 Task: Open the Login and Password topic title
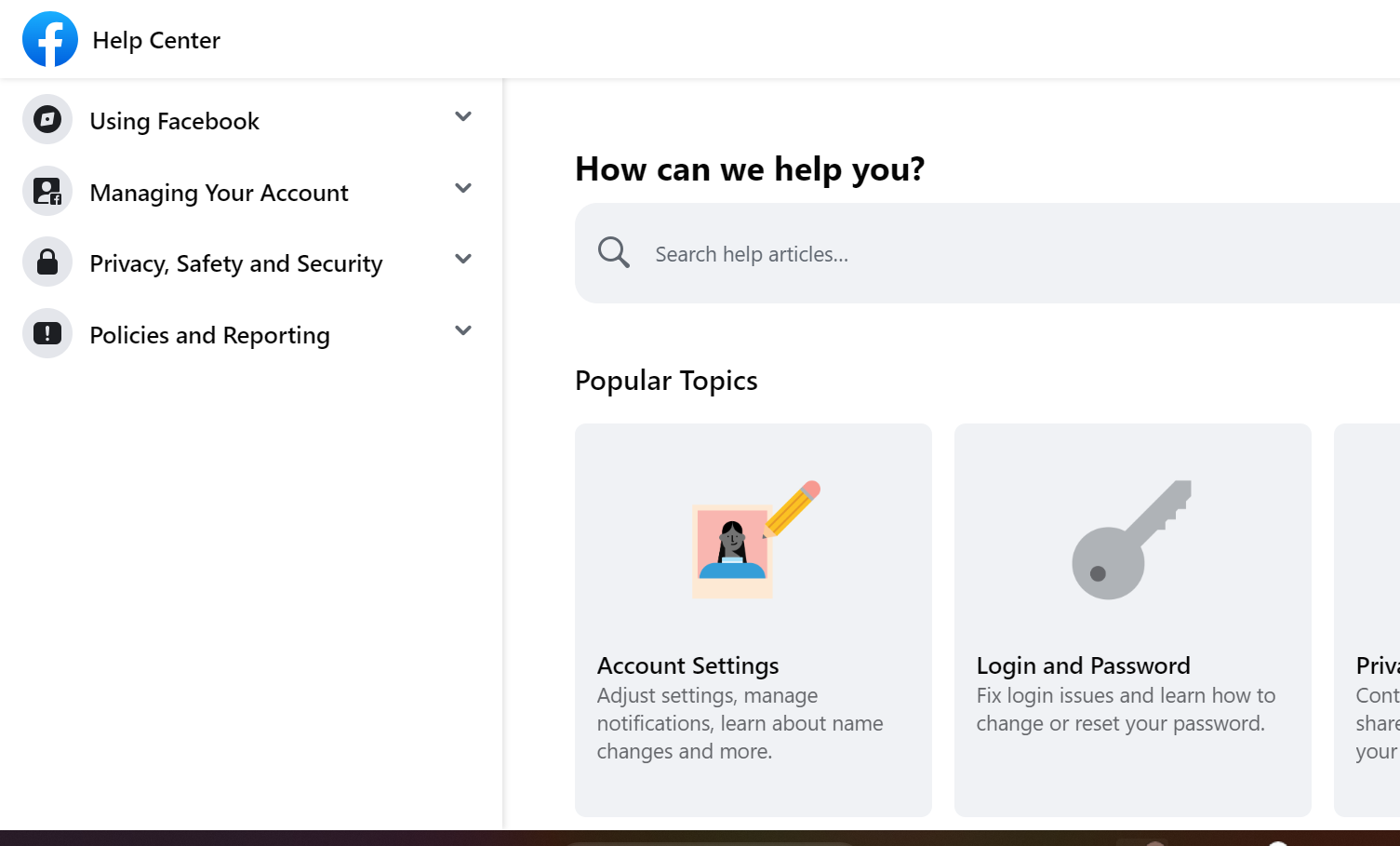(x=1084, y=665)
